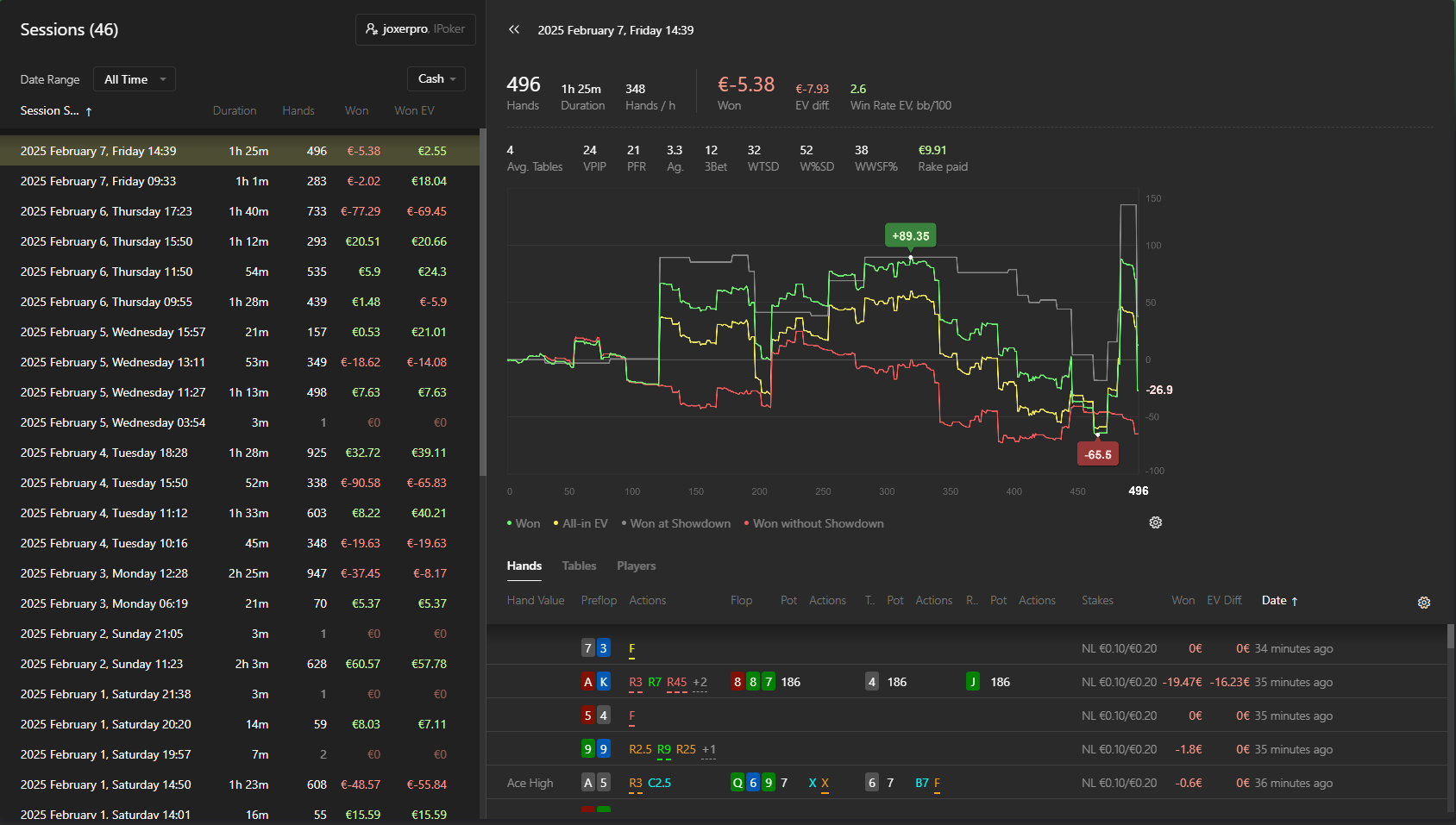The width and height of the screenshot is (1456, 825).
Task: Sort hands list by Stakes column
Action: [x=1097, y=600]
